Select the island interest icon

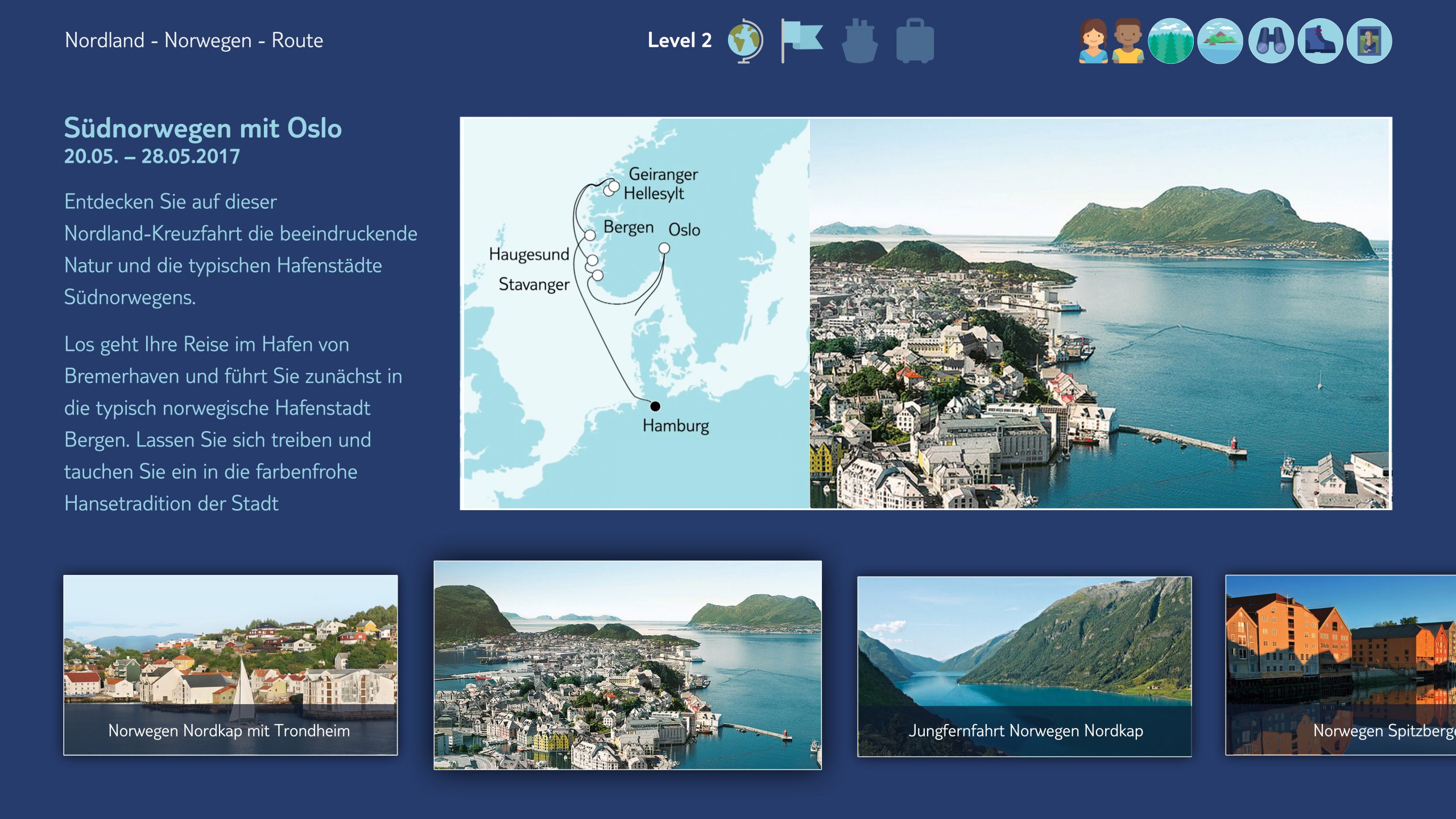(x=1220, y=41)
